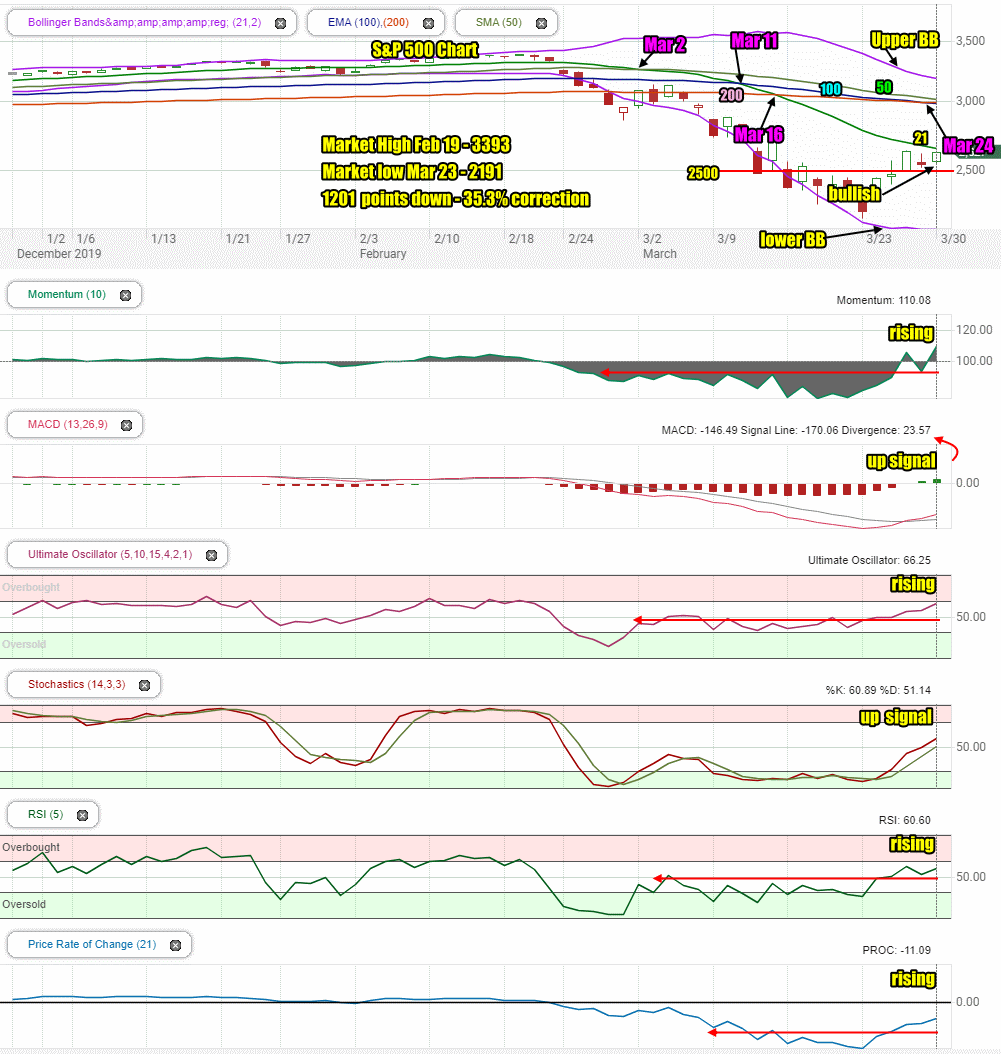Close the Momentum (10) panel with its X
Viewport: 1001px width, 1054px height.
[x=126, y=295]
